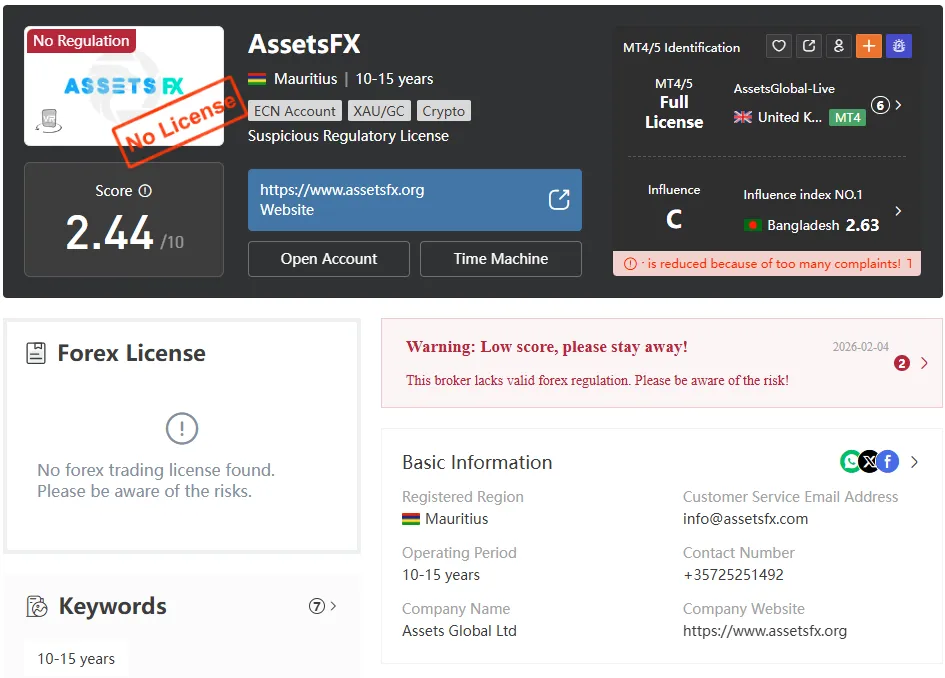This screenshot has width=945, height=678.
Task: Click the 10-15 years keyword chip
Action: [76, 659]
